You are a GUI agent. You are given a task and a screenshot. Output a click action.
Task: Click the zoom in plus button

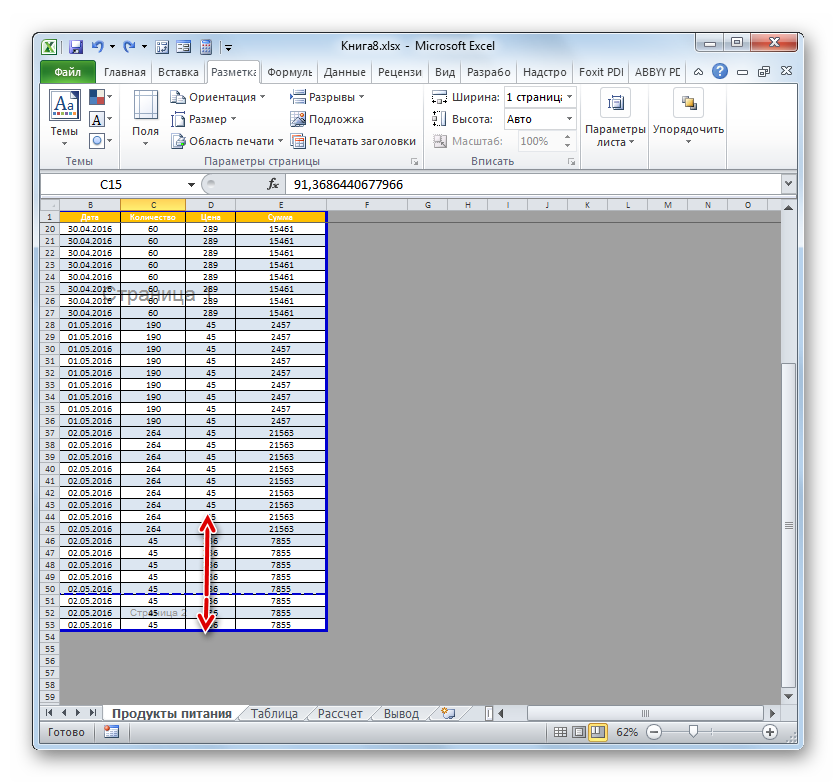point(769,732)
